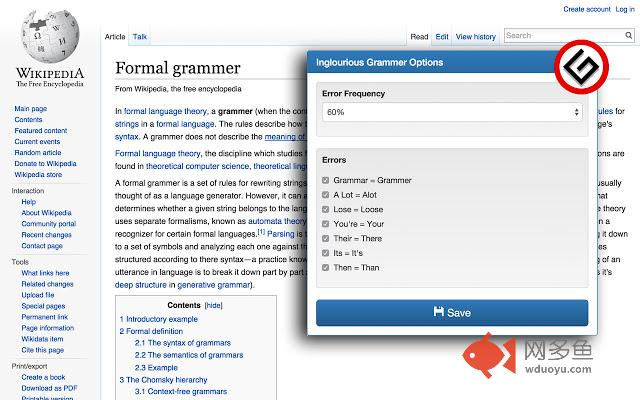
Task: Open Current events link
Action: [x=37, y=142]
